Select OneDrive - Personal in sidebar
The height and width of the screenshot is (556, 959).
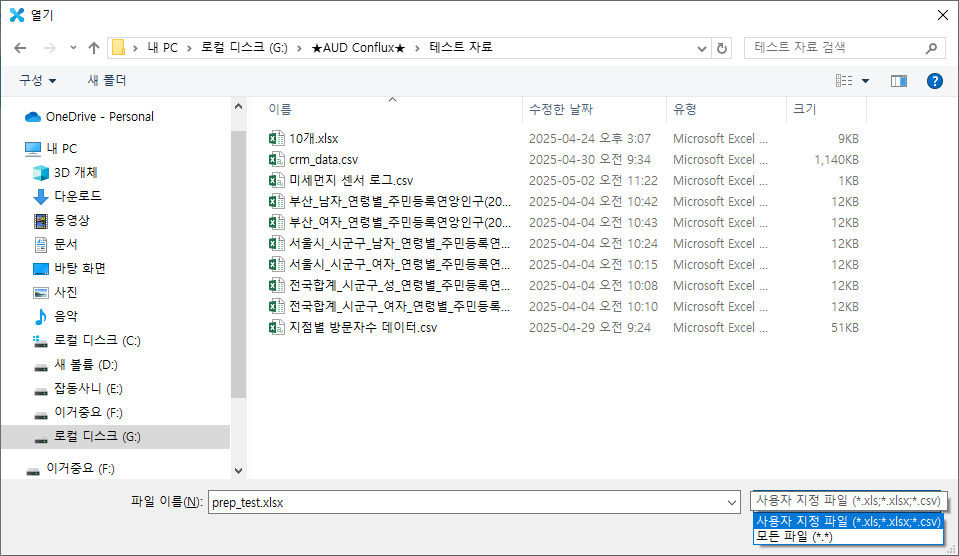pos(89,117)
